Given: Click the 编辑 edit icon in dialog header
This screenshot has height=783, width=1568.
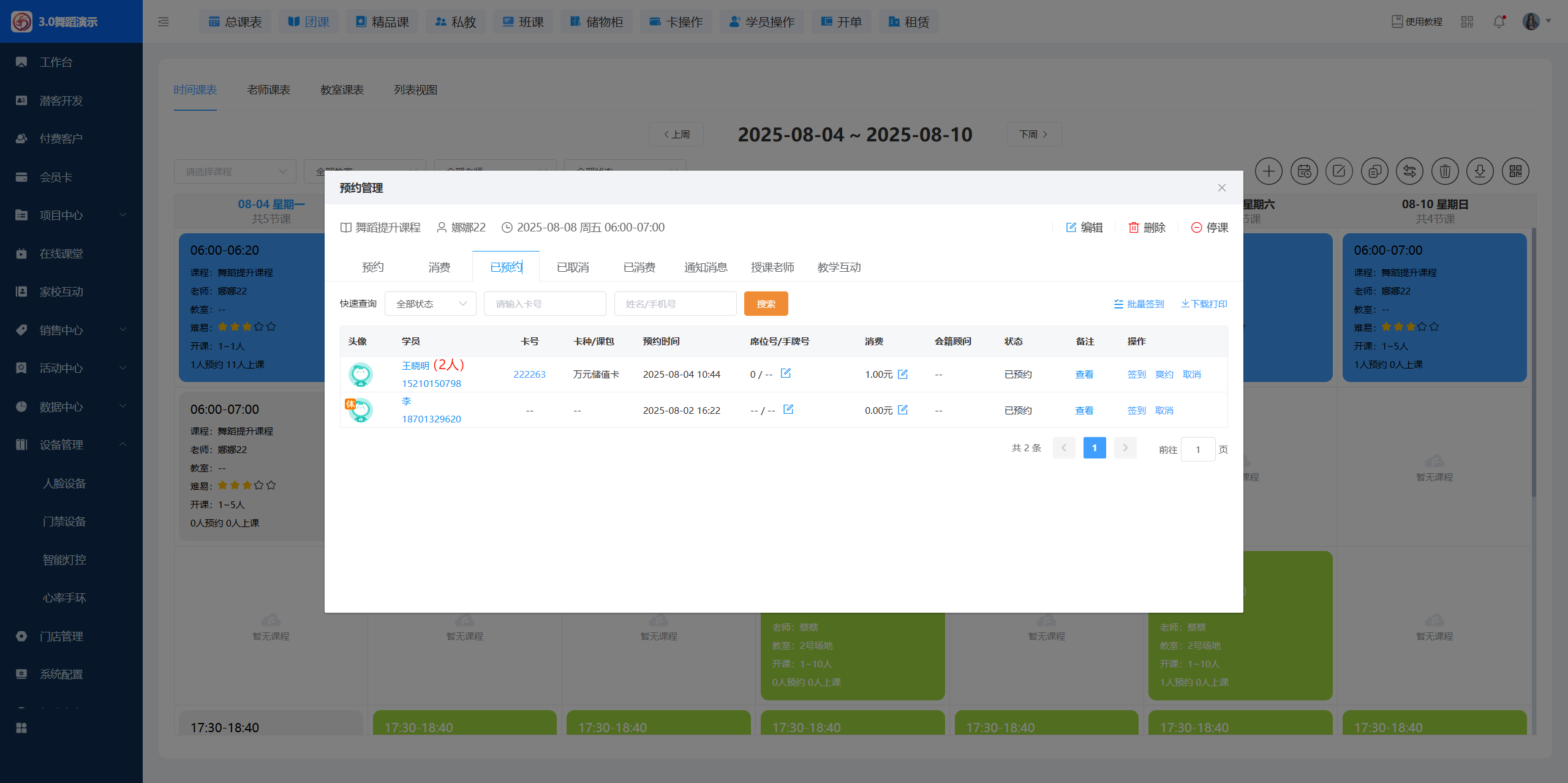Looking at the screenshot, I should [1071, 228].
